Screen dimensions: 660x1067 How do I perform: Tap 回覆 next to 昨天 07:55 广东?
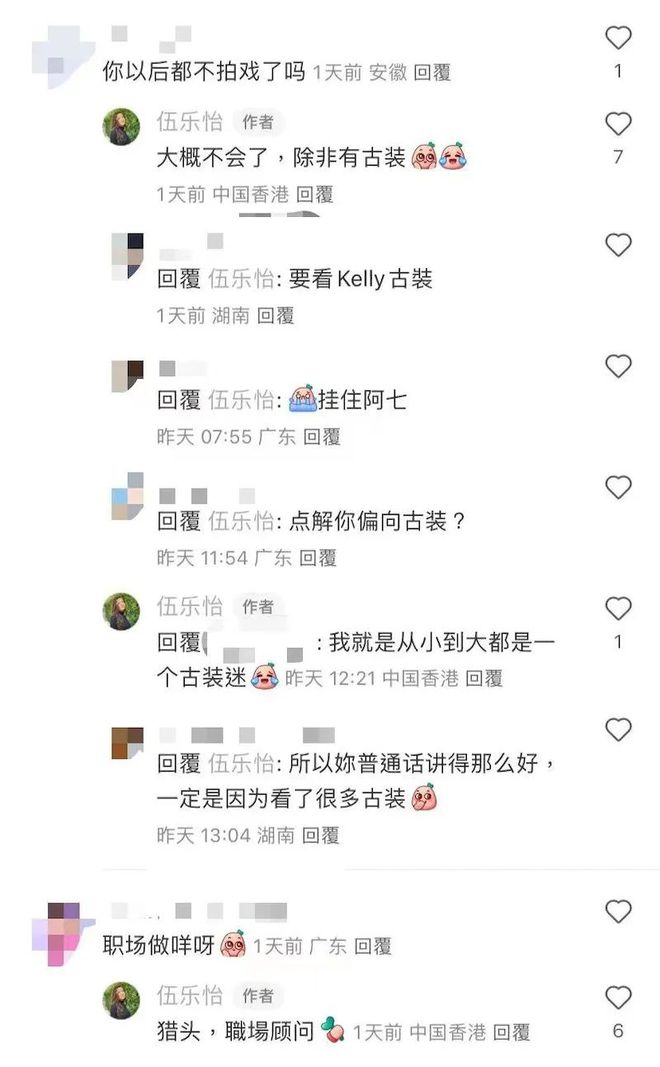pyautogui.click(x=321, y=436)
